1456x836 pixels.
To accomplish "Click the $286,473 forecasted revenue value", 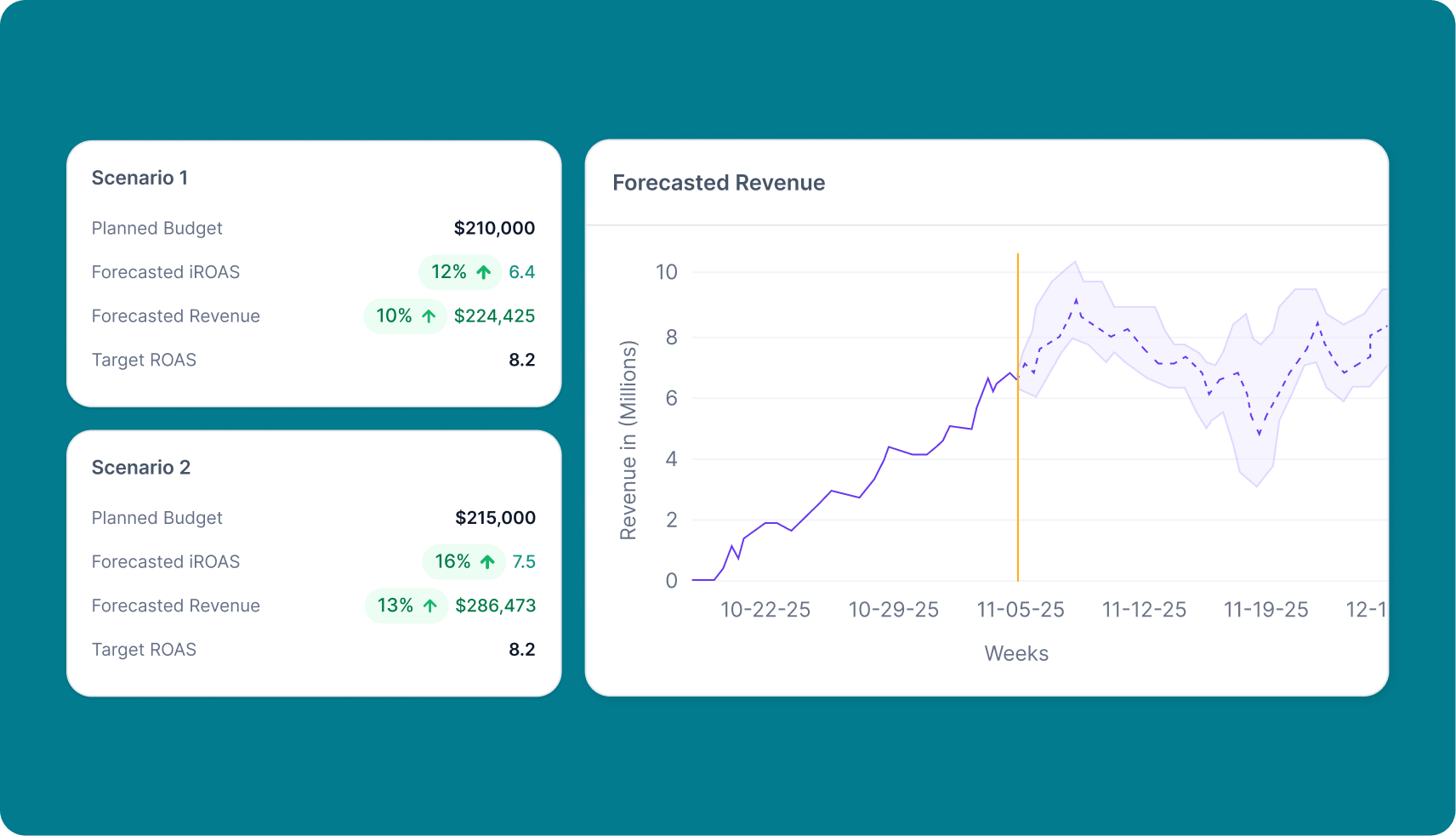I will tap(495, 606).
